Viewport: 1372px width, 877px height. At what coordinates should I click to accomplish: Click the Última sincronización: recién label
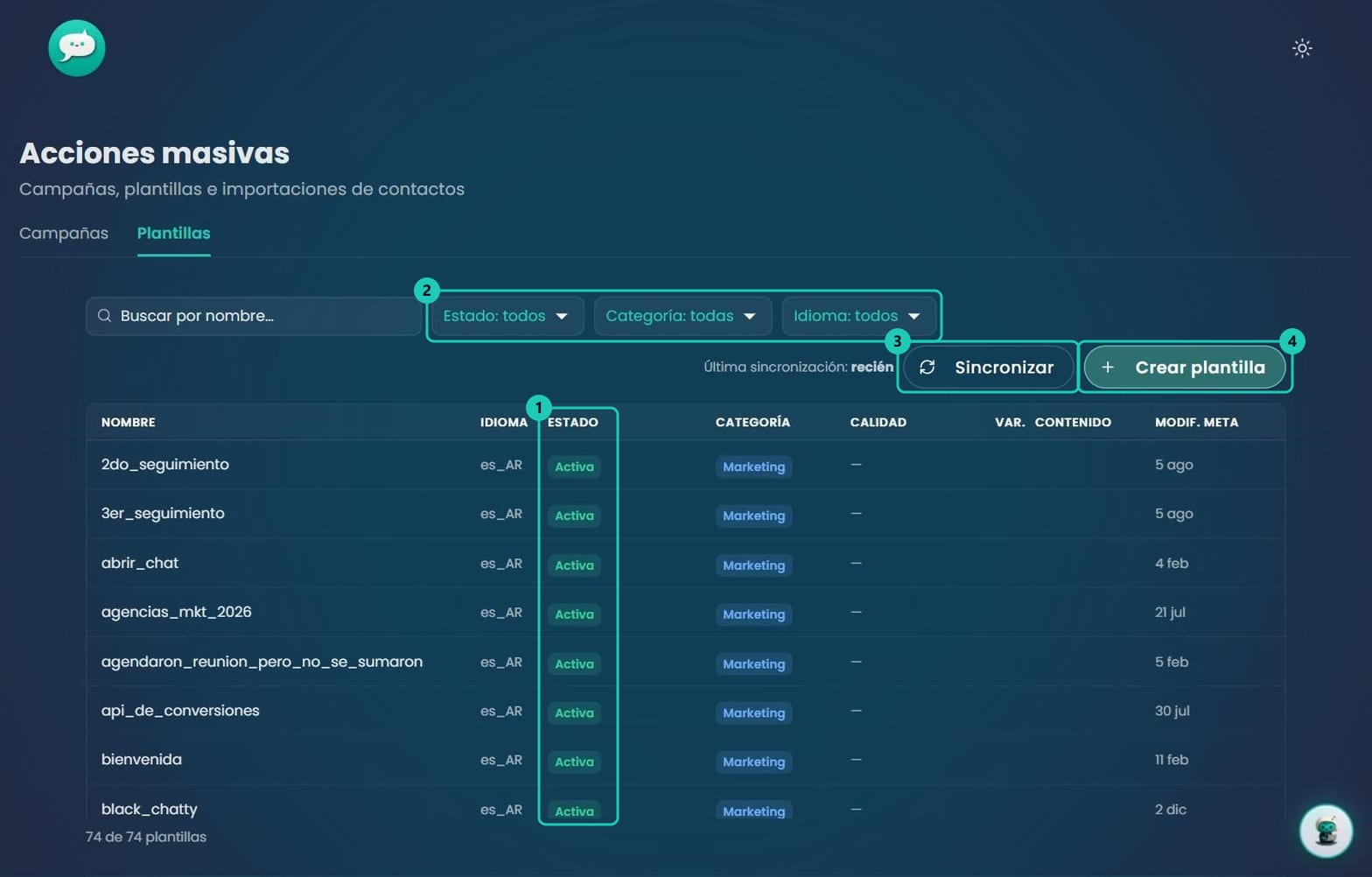click(799, 368)
